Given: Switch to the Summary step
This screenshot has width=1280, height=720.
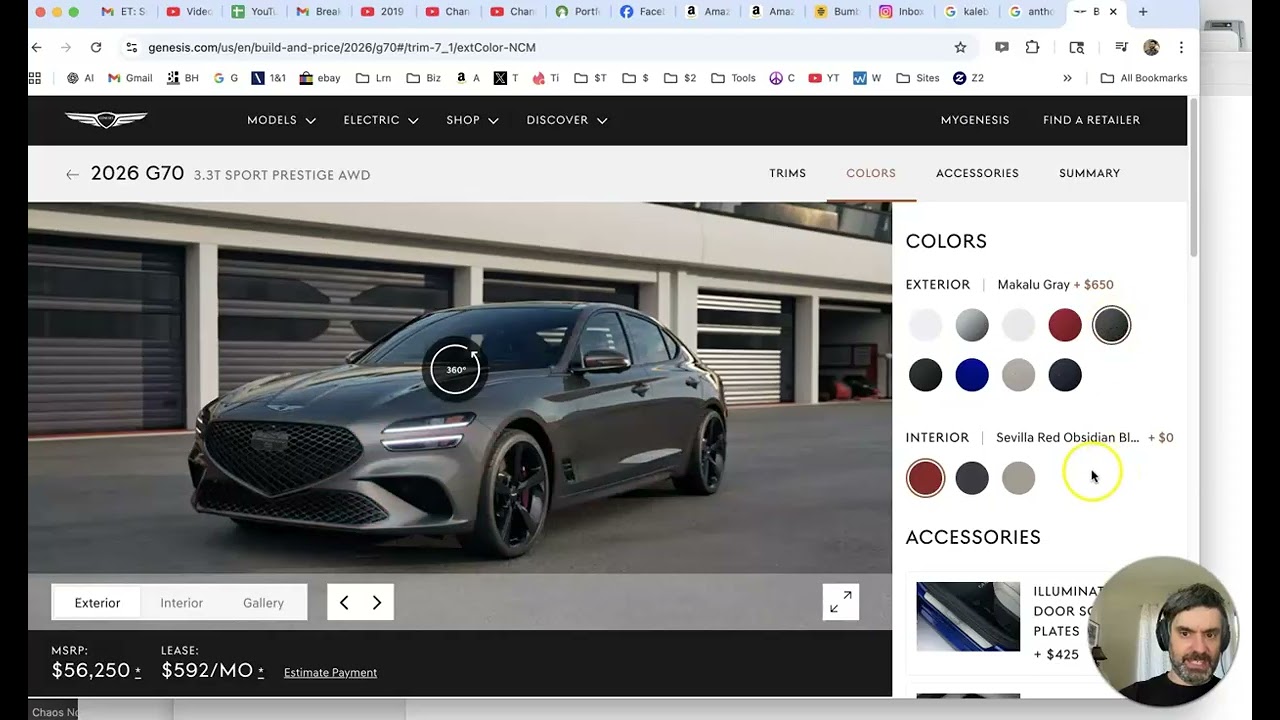Looking at the screenshot, I should coord(1089,173).
